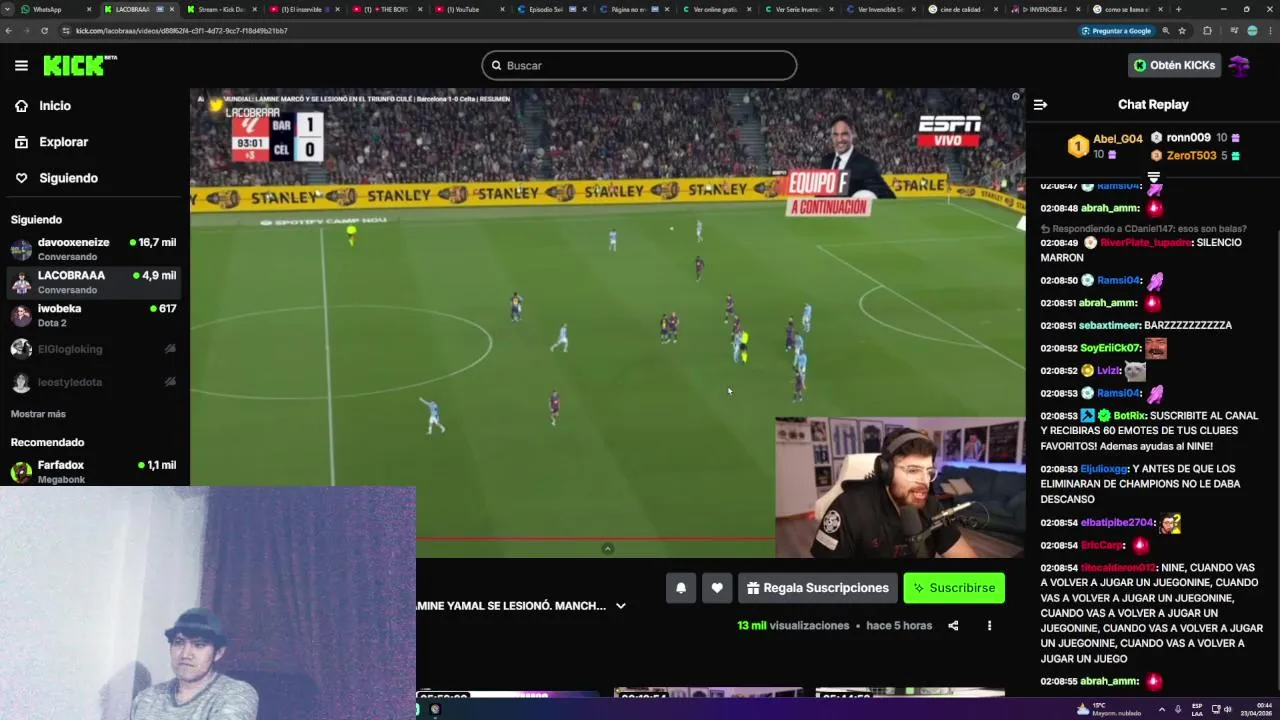Click the Buscar search field
1280x720 pixels.
click(639, 65)
